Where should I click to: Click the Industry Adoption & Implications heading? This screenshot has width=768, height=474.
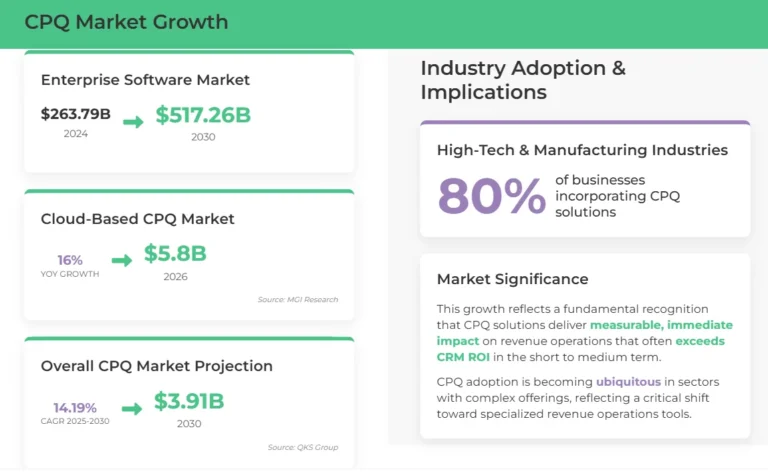[523, 80]
